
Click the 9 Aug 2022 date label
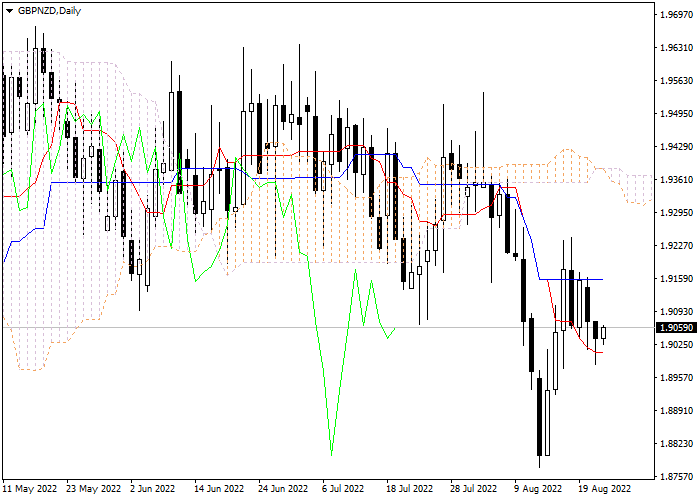point(538,489)
